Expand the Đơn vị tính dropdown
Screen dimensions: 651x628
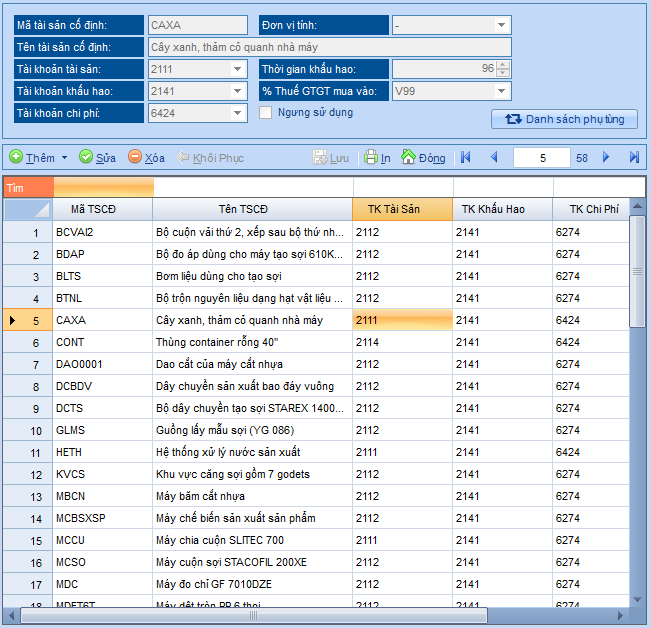pos(502,25)
